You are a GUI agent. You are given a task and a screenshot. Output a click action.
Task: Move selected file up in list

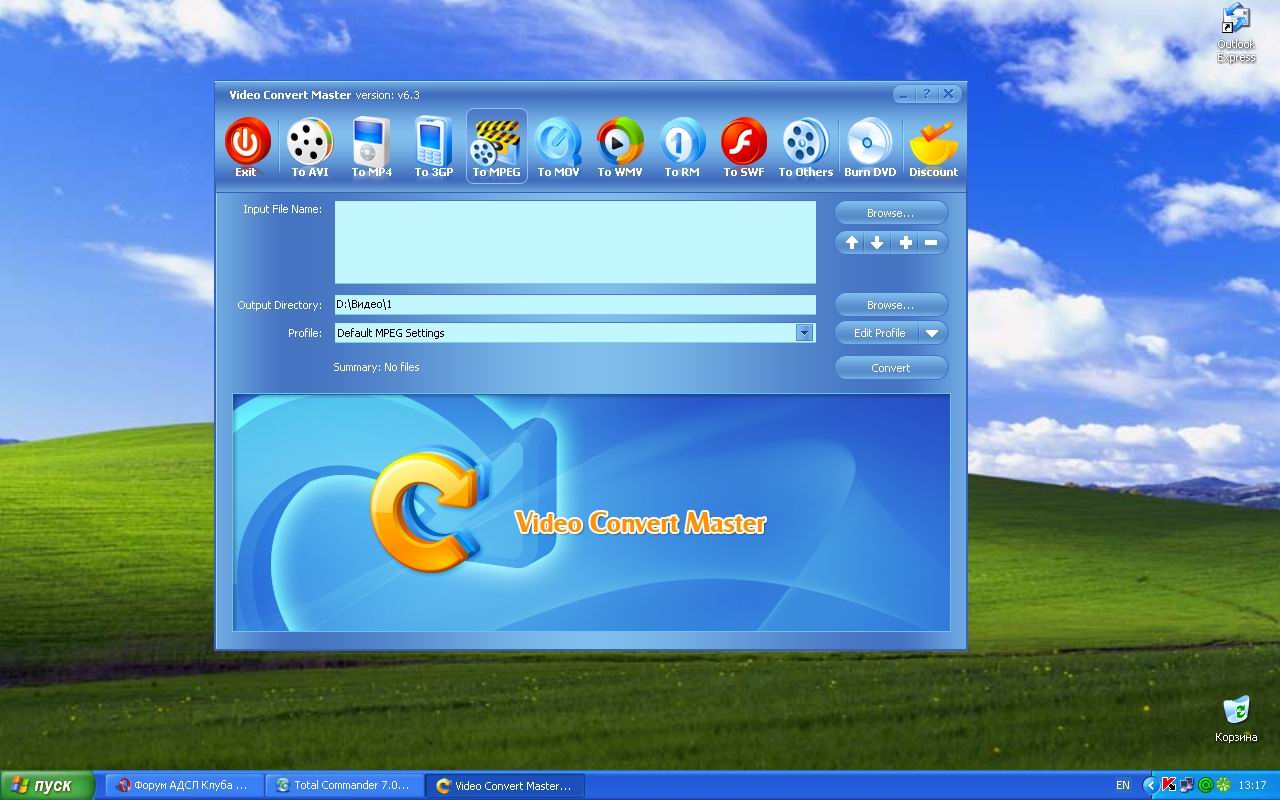(x=852, y=243)
